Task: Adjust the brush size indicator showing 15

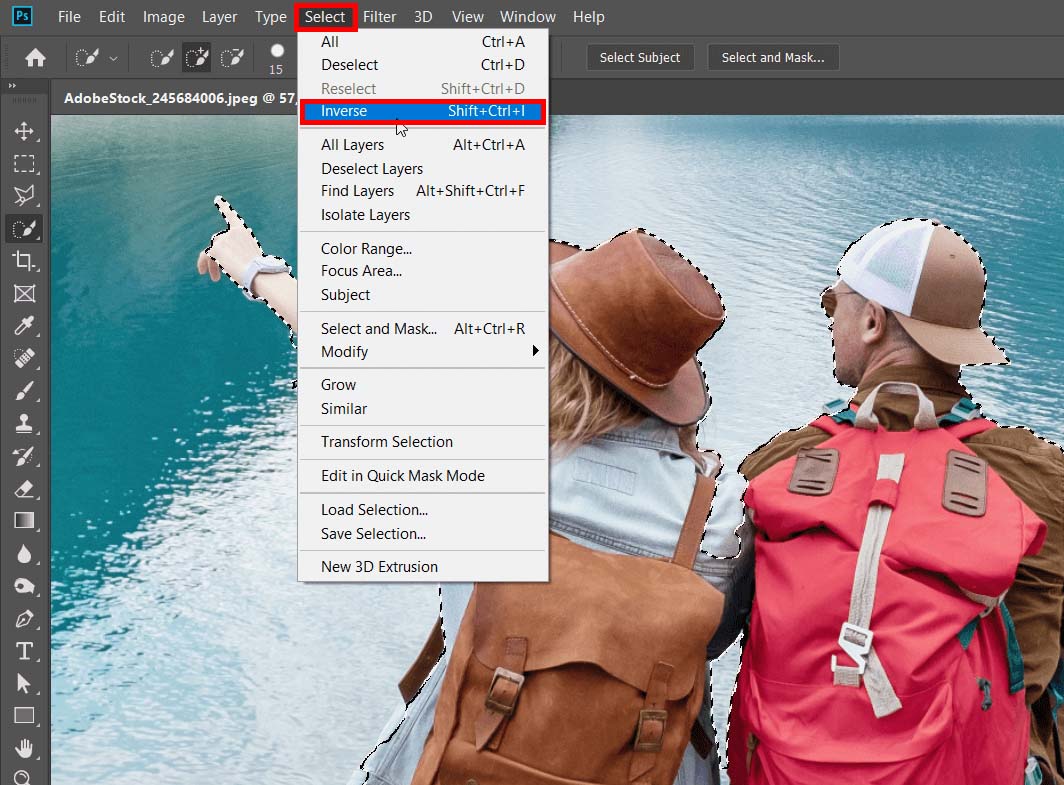Action: click(276, 57)
